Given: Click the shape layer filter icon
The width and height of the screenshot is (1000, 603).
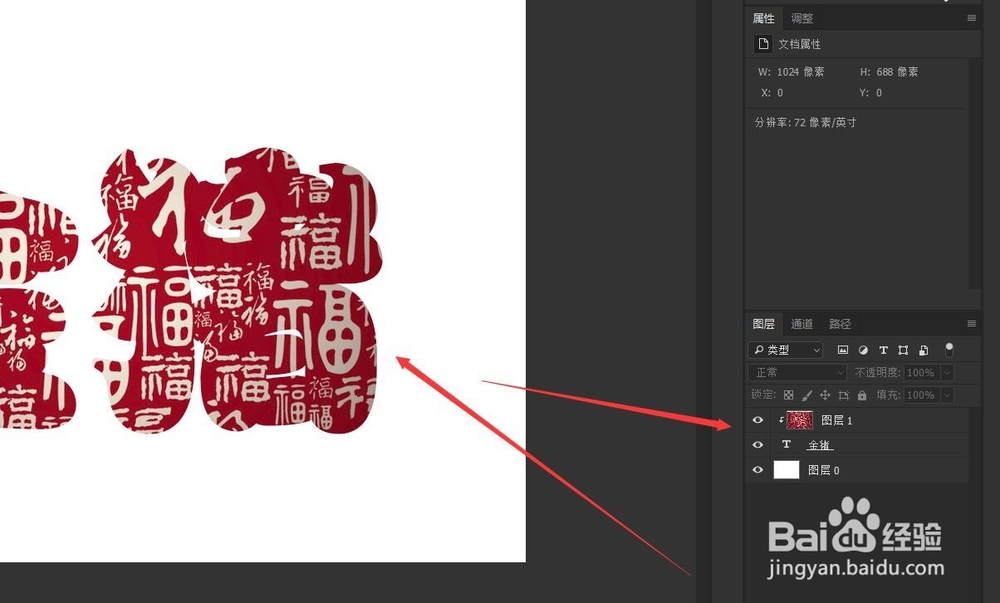Looking at the screenshot, I should (x=904, y=351).
